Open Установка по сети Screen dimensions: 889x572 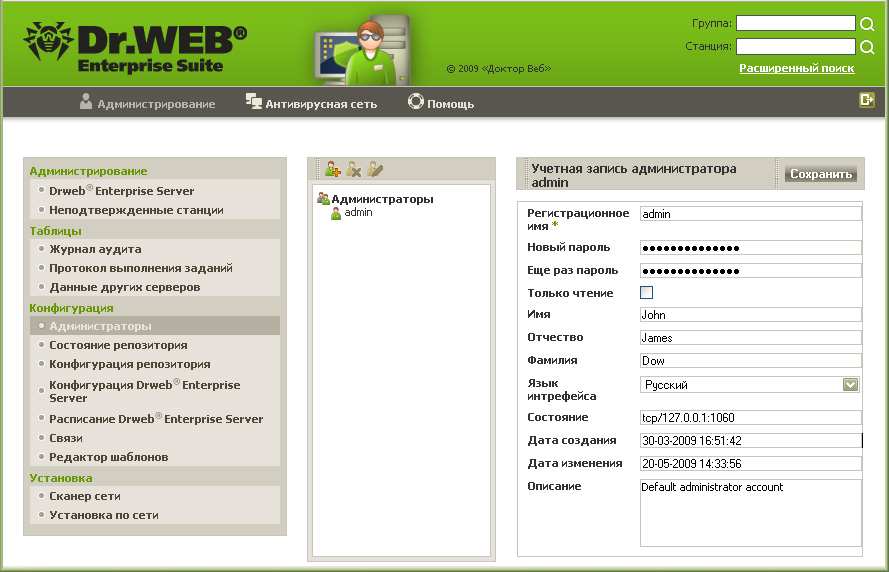pos(104,515)
